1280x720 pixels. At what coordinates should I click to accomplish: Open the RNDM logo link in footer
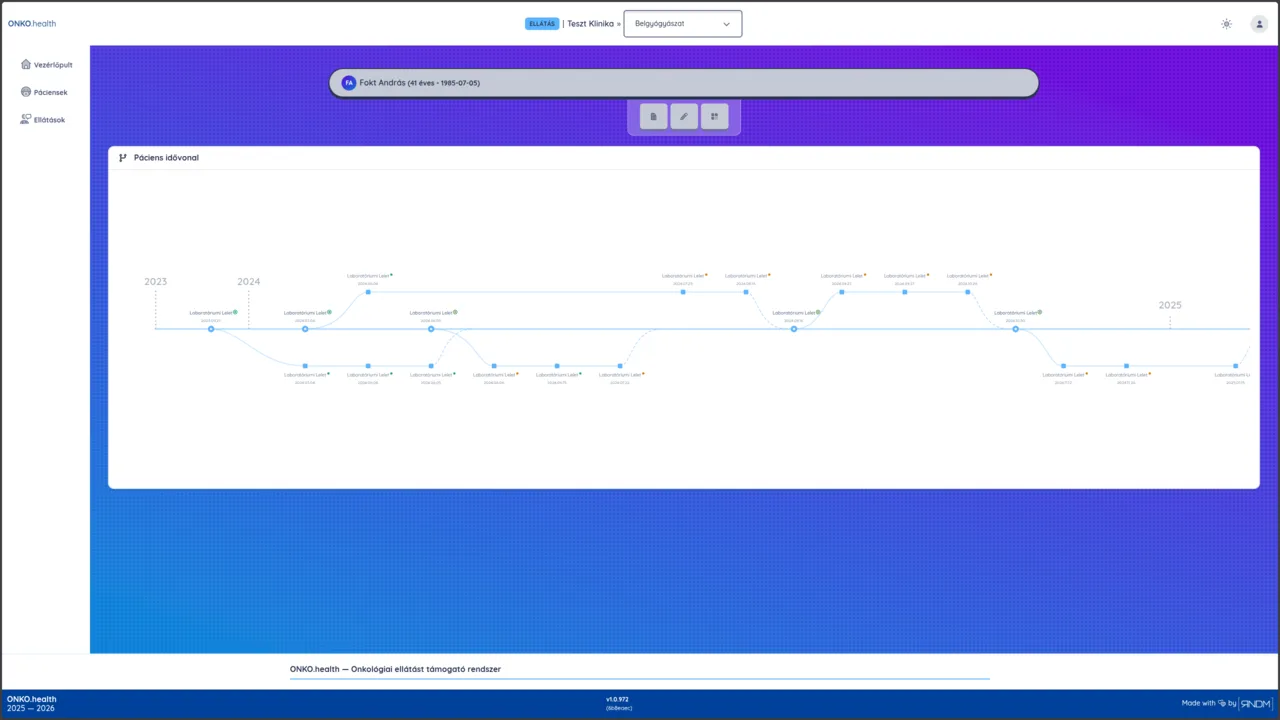tap(1256, 703)
